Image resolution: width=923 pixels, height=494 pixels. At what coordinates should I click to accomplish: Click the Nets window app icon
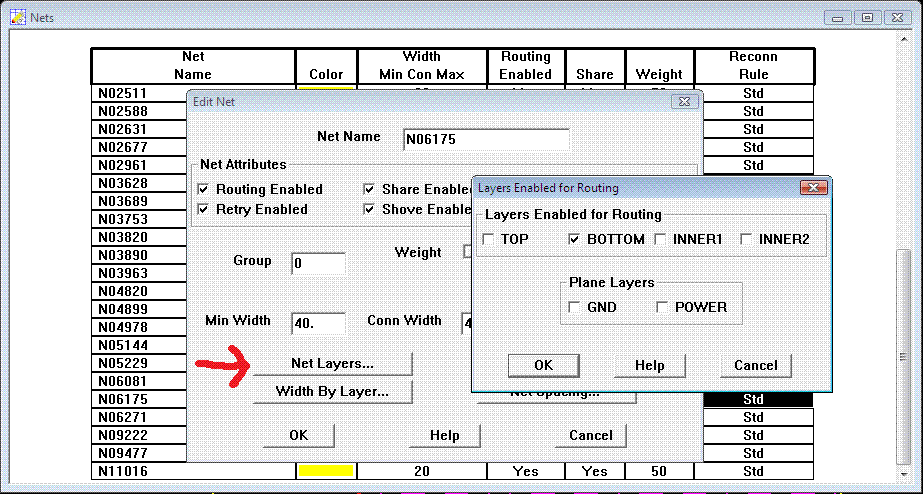[18, 17]
